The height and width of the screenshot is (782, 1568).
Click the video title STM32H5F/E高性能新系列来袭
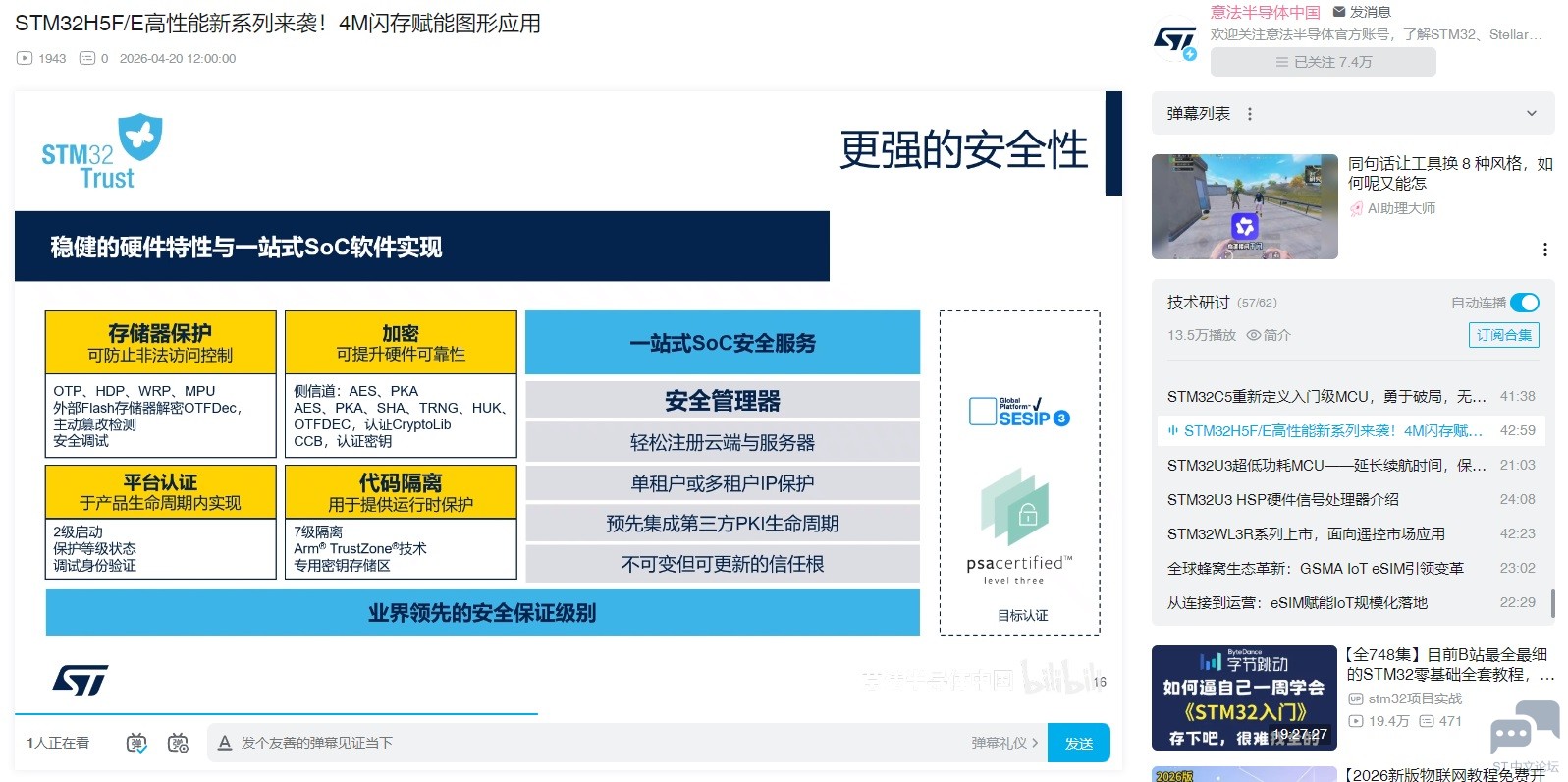[x=278, y=24]
